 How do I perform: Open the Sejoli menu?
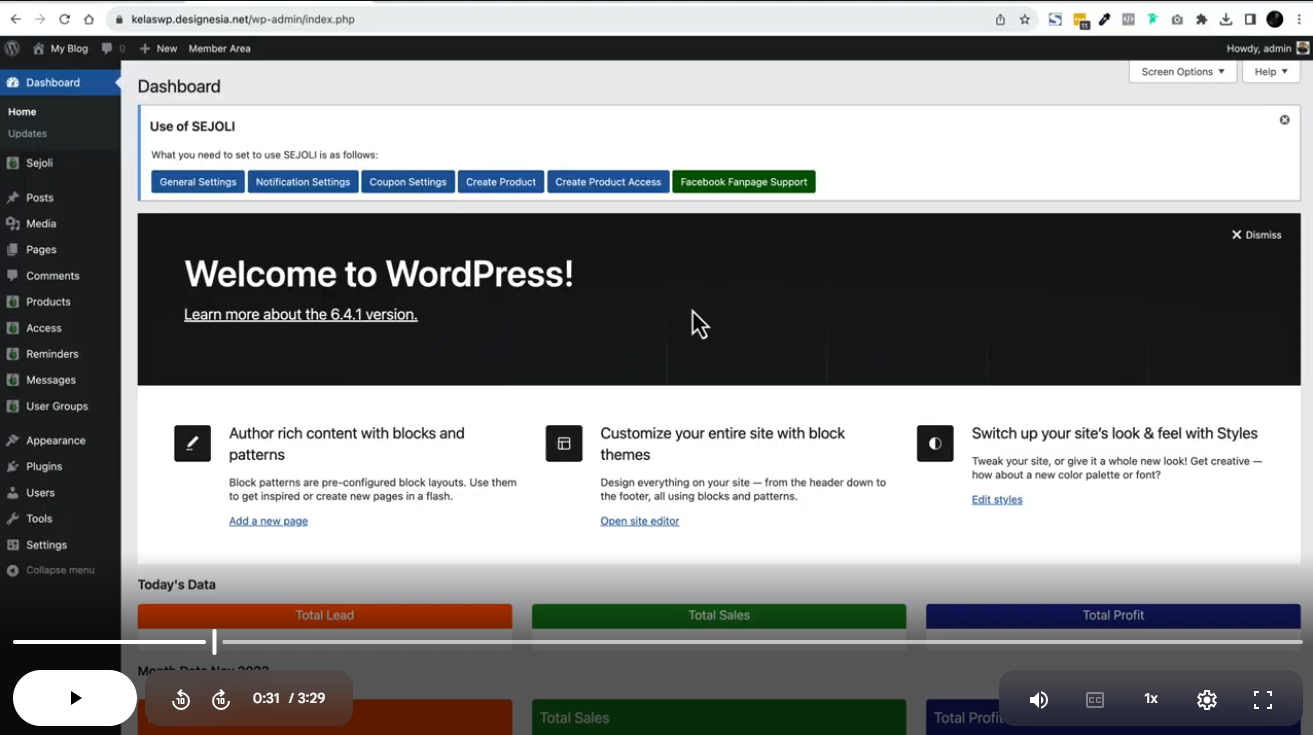(x=60, y=163)
